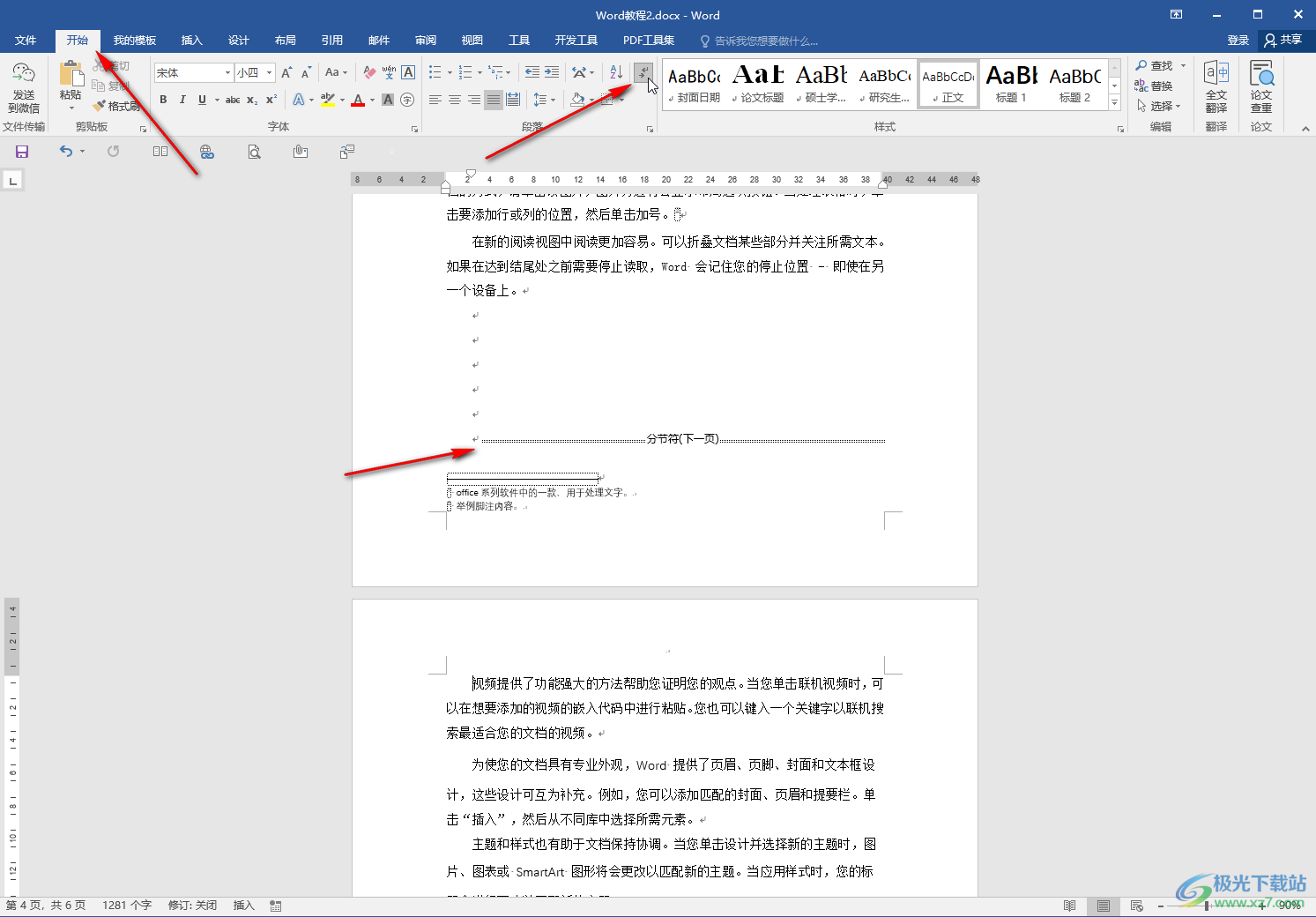Switch to the Insert (插入) tab
The width and height of the screenshot is (1316, 917).
(x=191, y=41)
